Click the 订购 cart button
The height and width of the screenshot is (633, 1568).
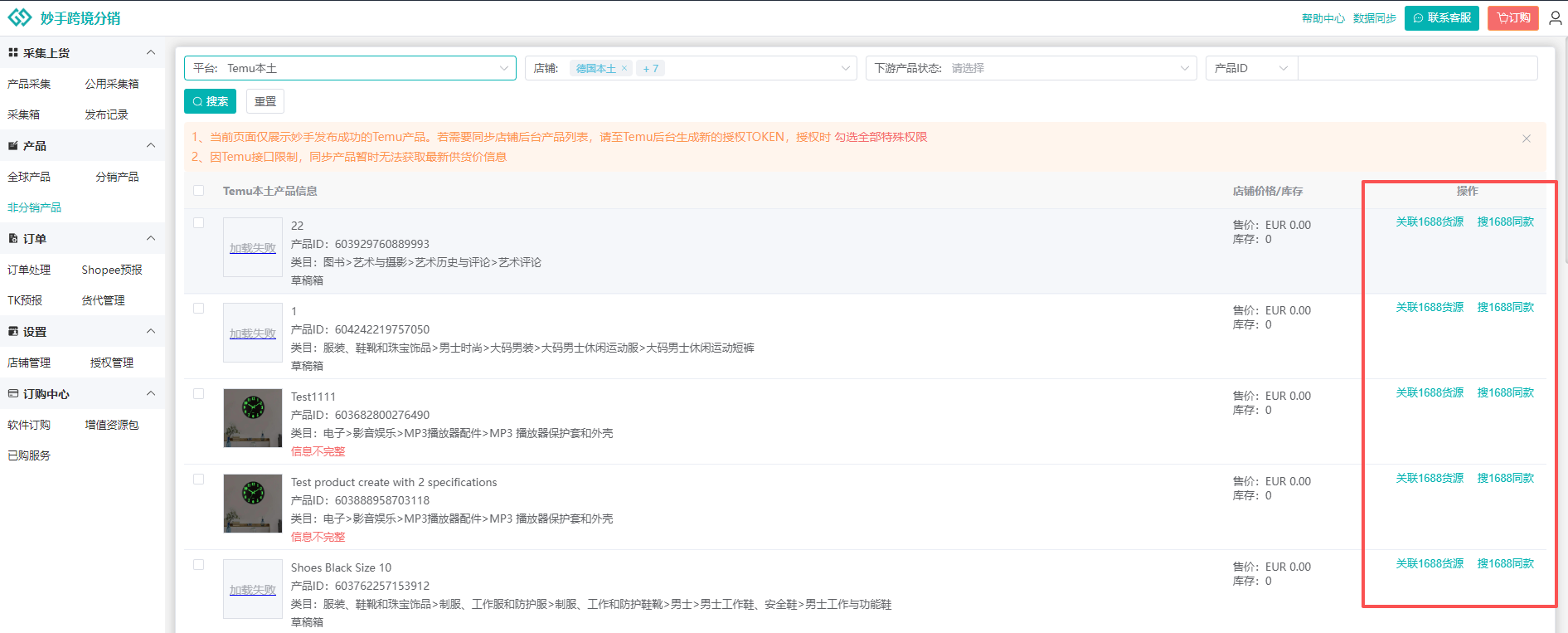point(1512,17)
